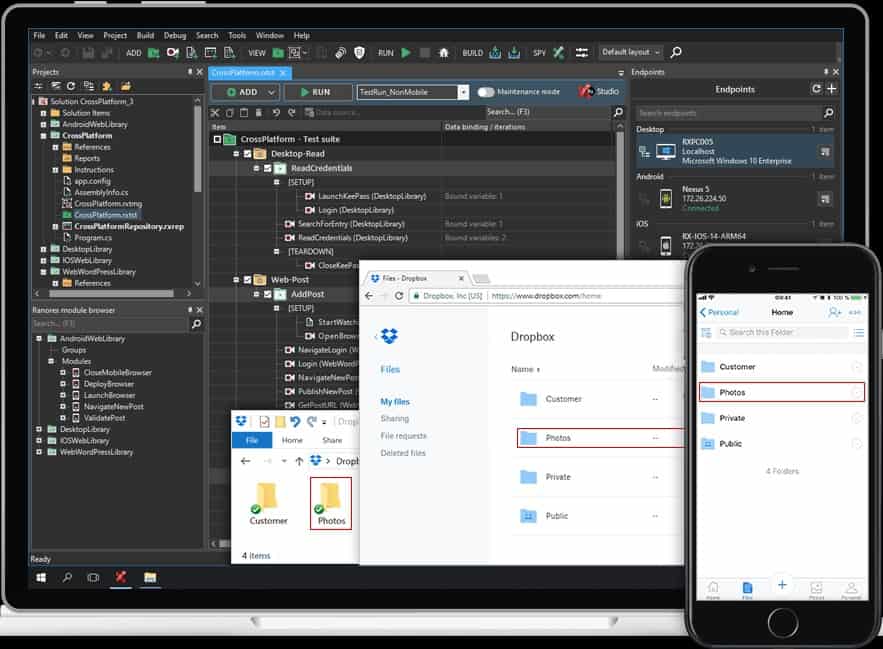
Task: Click back arrow in Dropbox browser window
Action: point(369,296)
